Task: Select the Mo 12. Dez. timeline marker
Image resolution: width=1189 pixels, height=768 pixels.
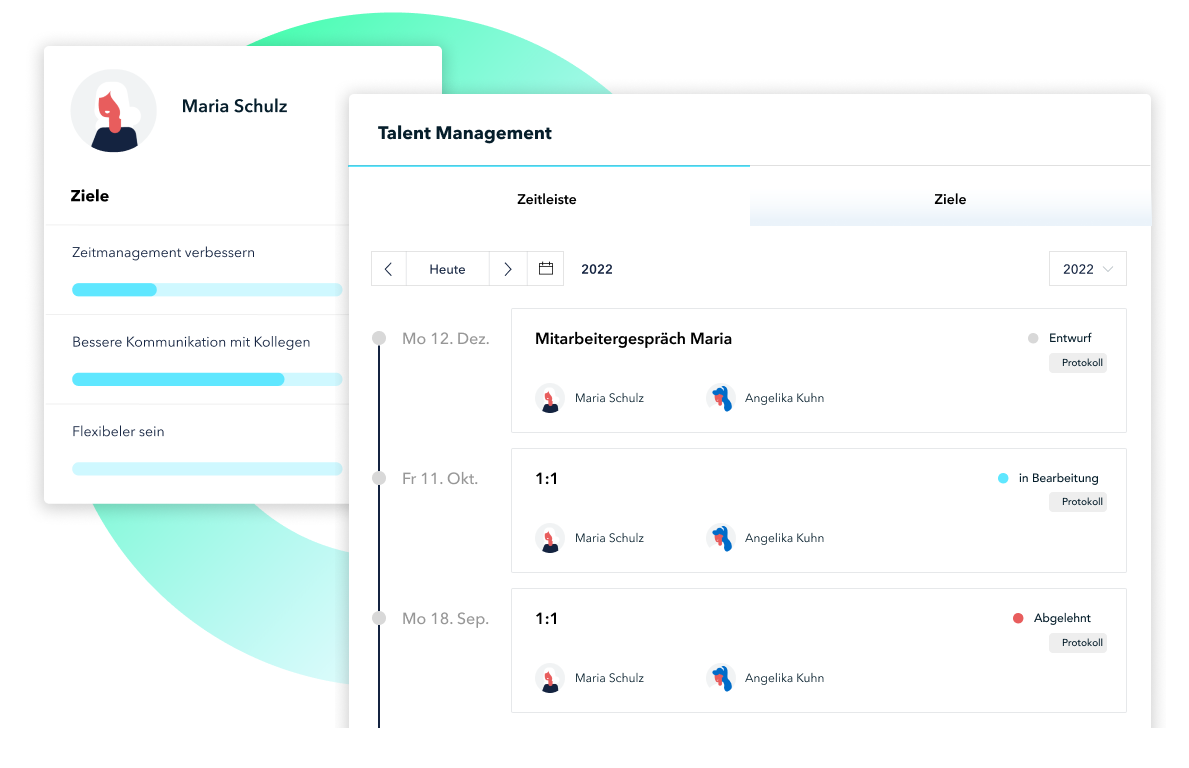Action: click(379, 339)
